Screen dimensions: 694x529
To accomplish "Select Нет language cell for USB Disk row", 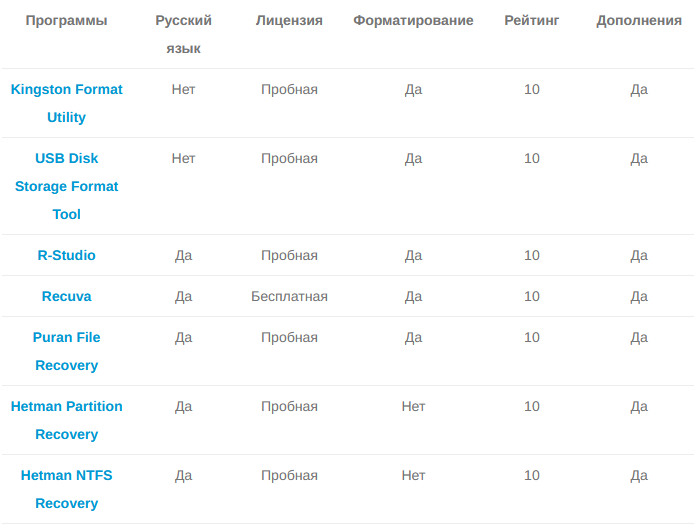I will point(183,158).
